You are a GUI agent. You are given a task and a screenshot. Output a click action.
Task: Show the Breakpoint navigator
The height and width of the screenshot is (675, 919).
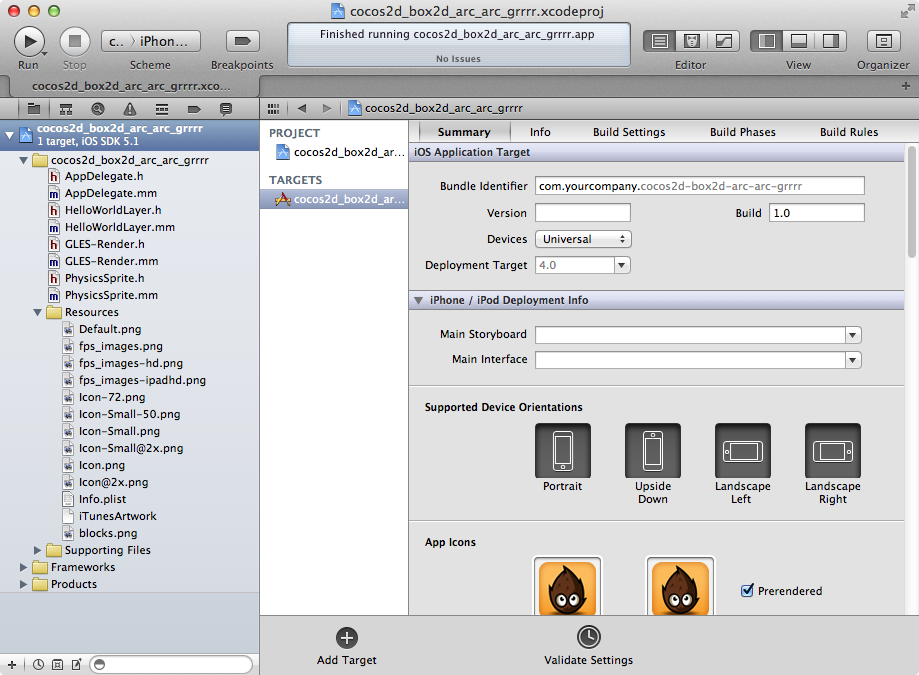coord(194,108)
